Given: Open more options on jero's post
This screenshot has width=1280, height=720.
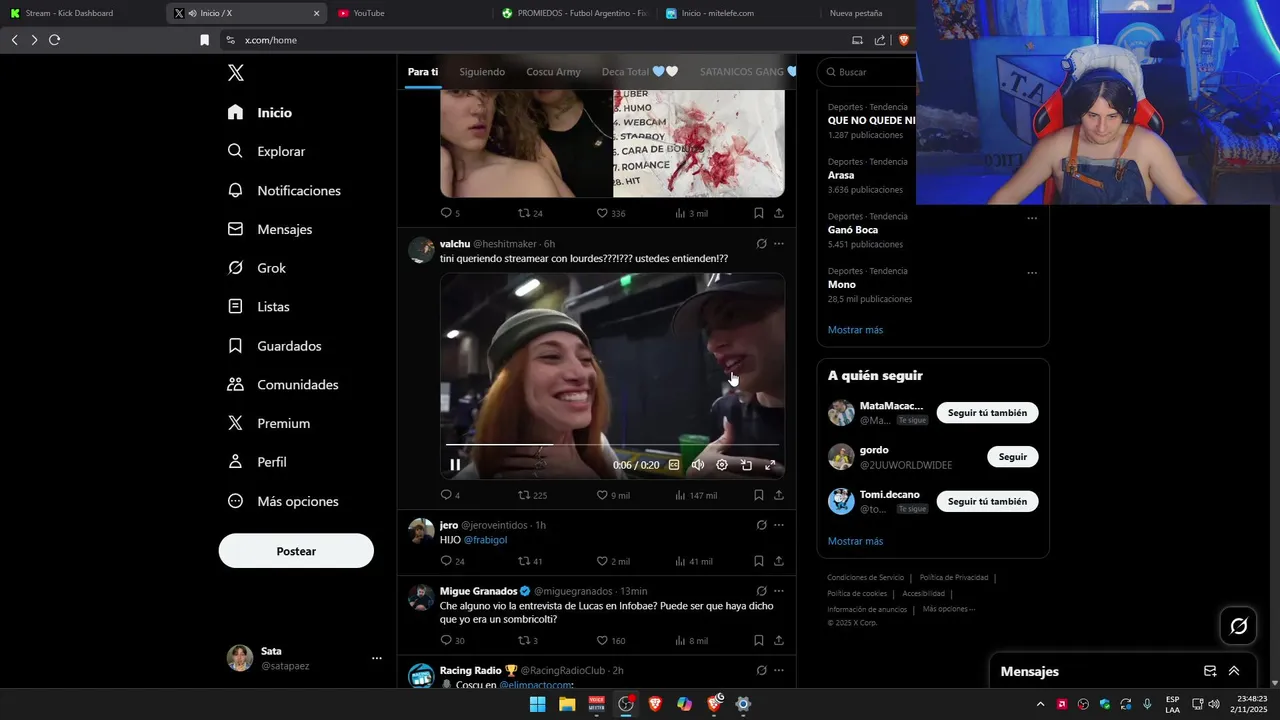Looking at the screenshot, I should pyautogui.click(x=779, y=525).
